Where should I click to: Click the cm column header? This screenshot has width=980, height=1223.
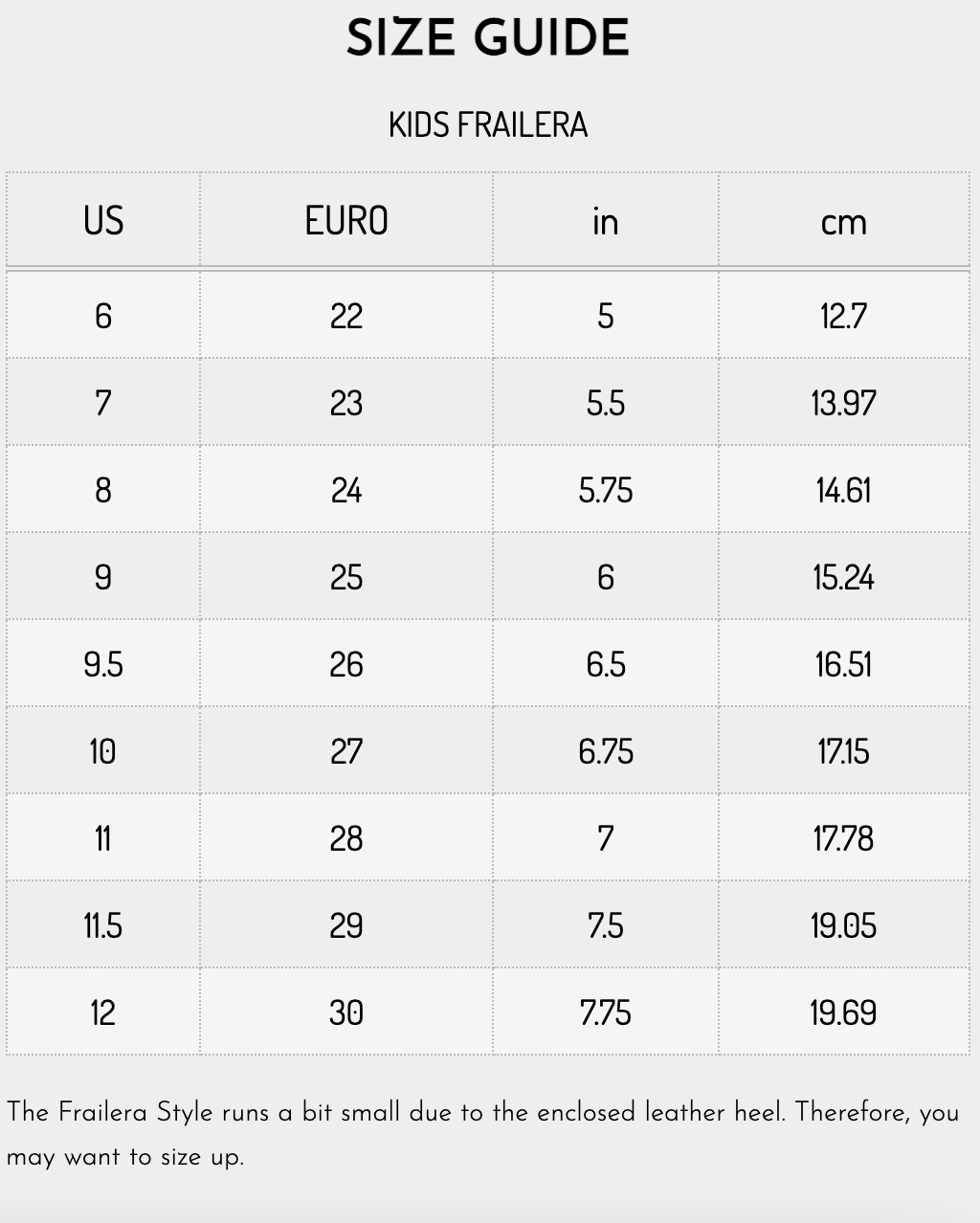[843, 221]
